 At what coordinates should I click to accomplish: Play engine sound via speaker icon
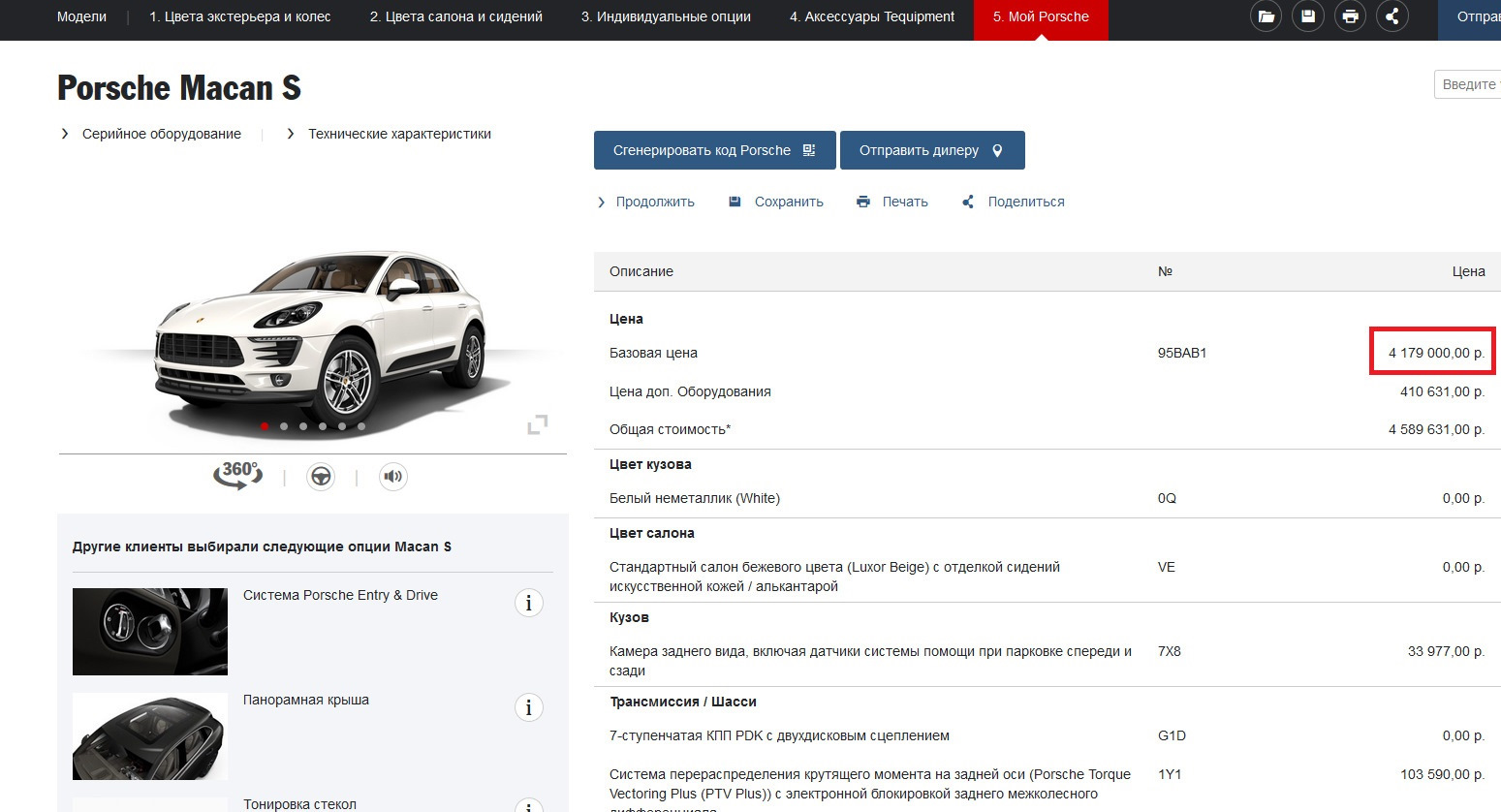pyautogui.click(x=392, y=477)
